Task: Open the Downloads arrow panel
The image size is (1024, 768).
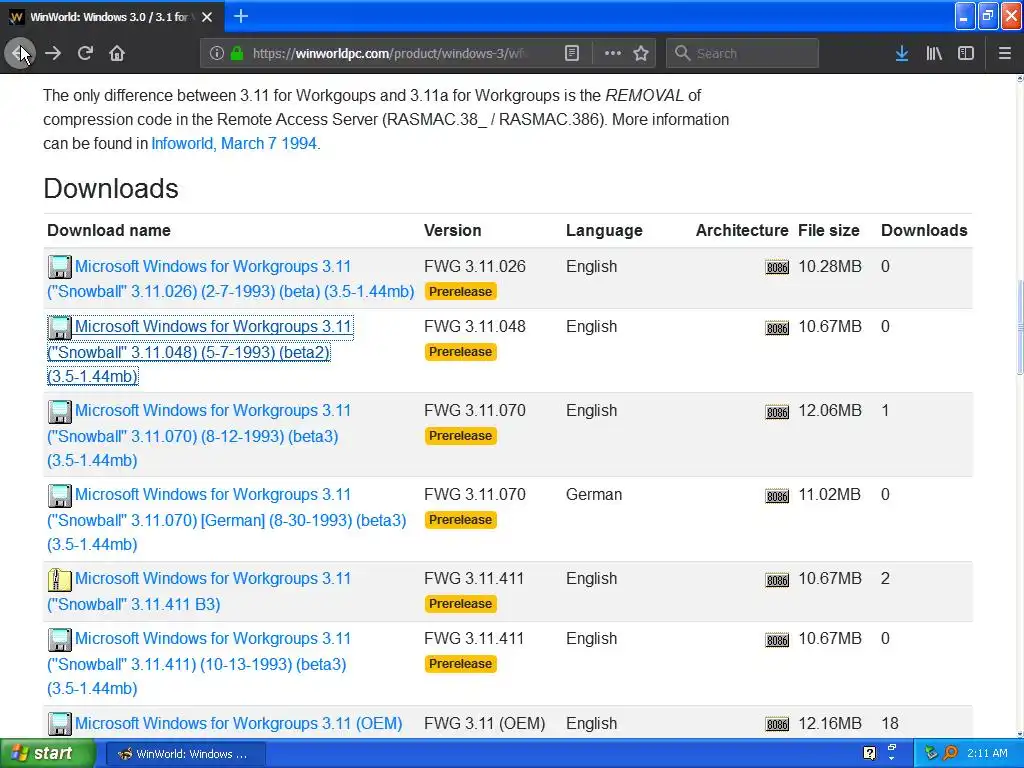Action: click(x=901, y=53)
